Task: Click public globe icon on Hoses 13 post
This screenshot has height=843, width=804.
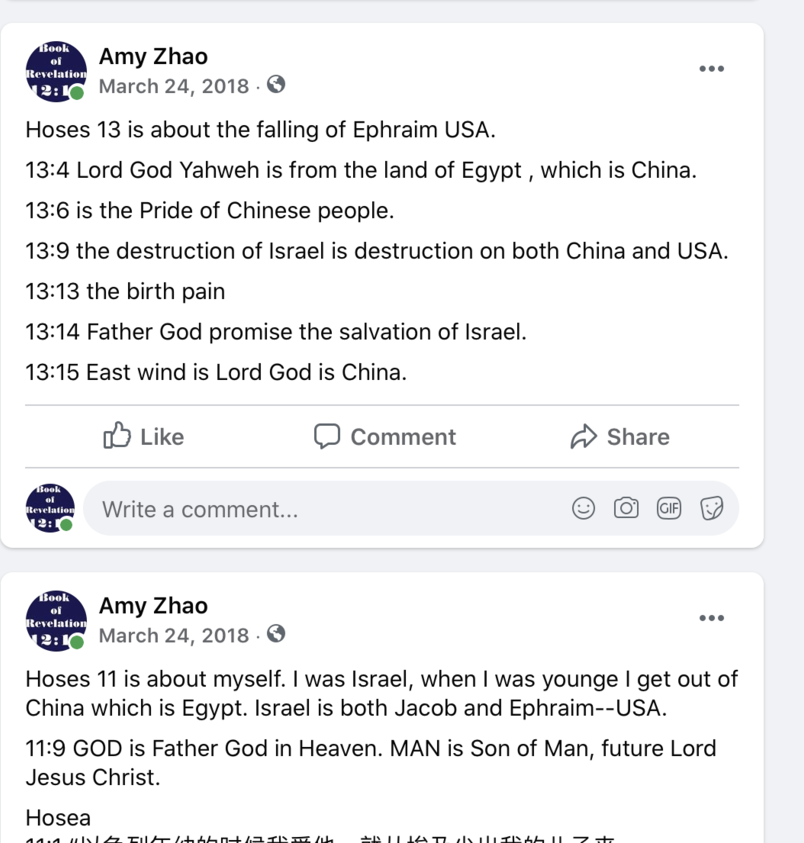Action: [277, 85]
